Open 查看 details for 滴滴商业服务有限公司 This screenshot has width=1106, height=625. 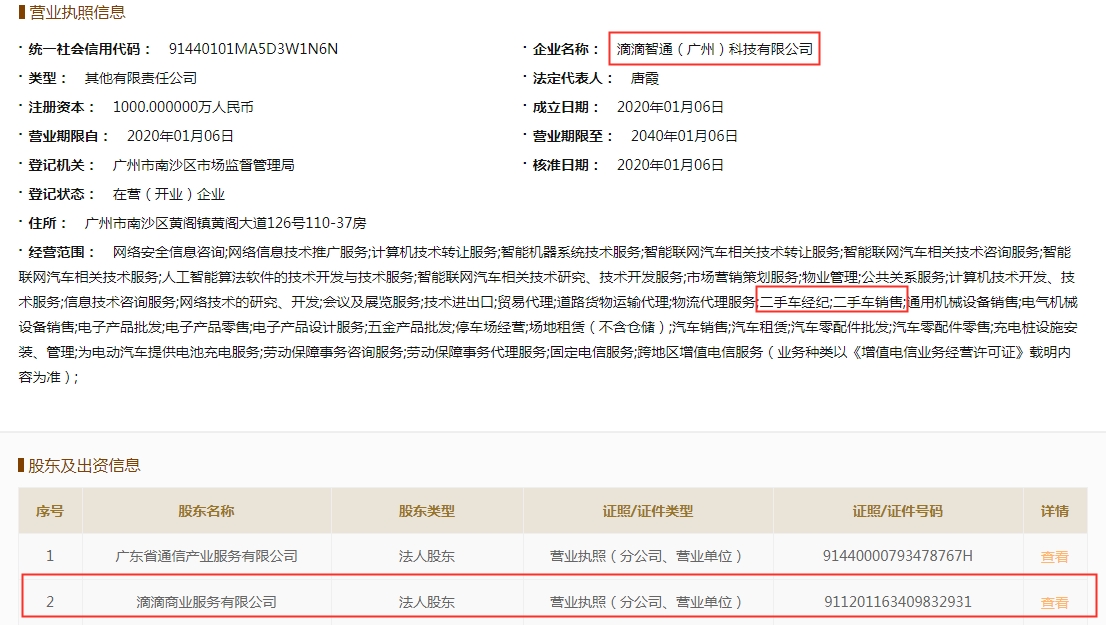[1054, 602]
